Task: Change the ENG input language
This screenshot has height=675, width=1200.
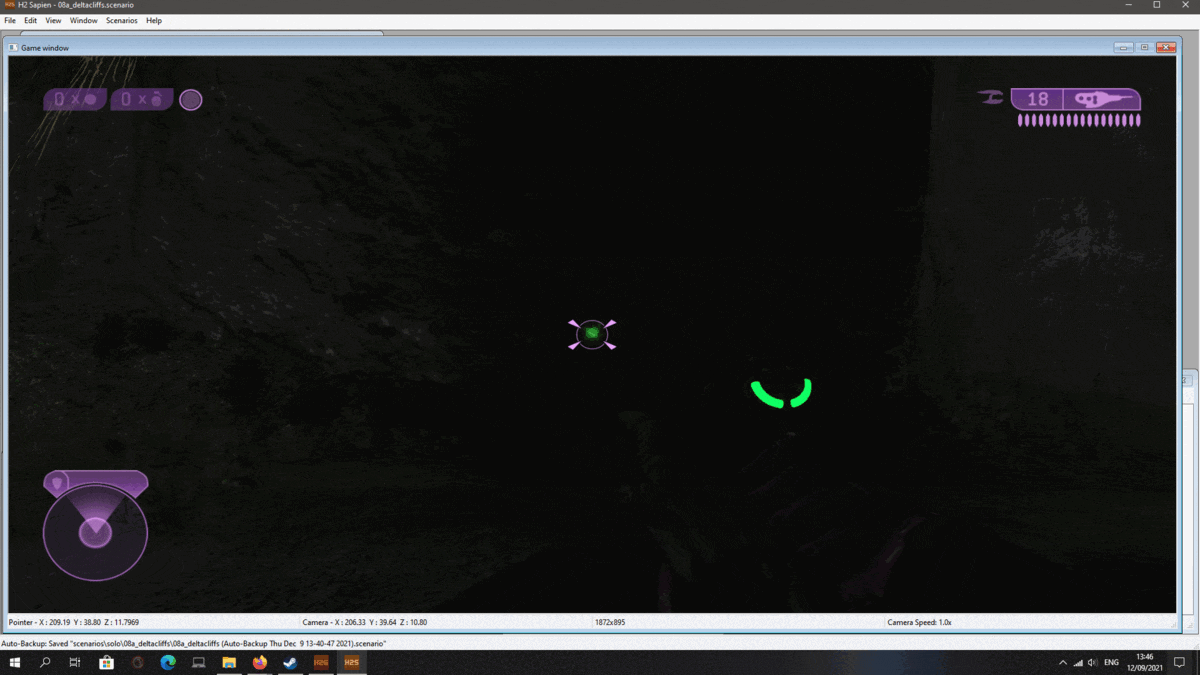Action: [x=1111, y=662]
